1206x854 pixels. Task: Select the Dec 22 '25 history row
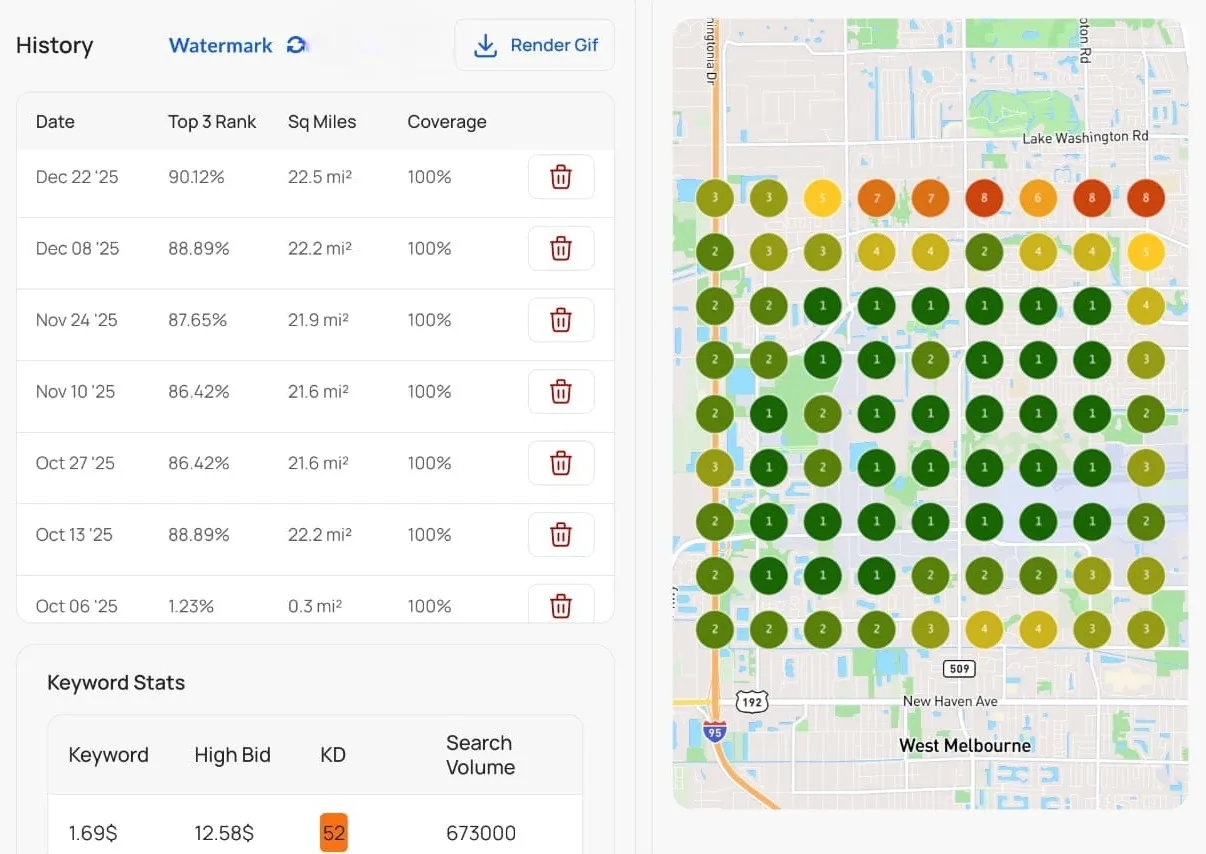point(315,177)
